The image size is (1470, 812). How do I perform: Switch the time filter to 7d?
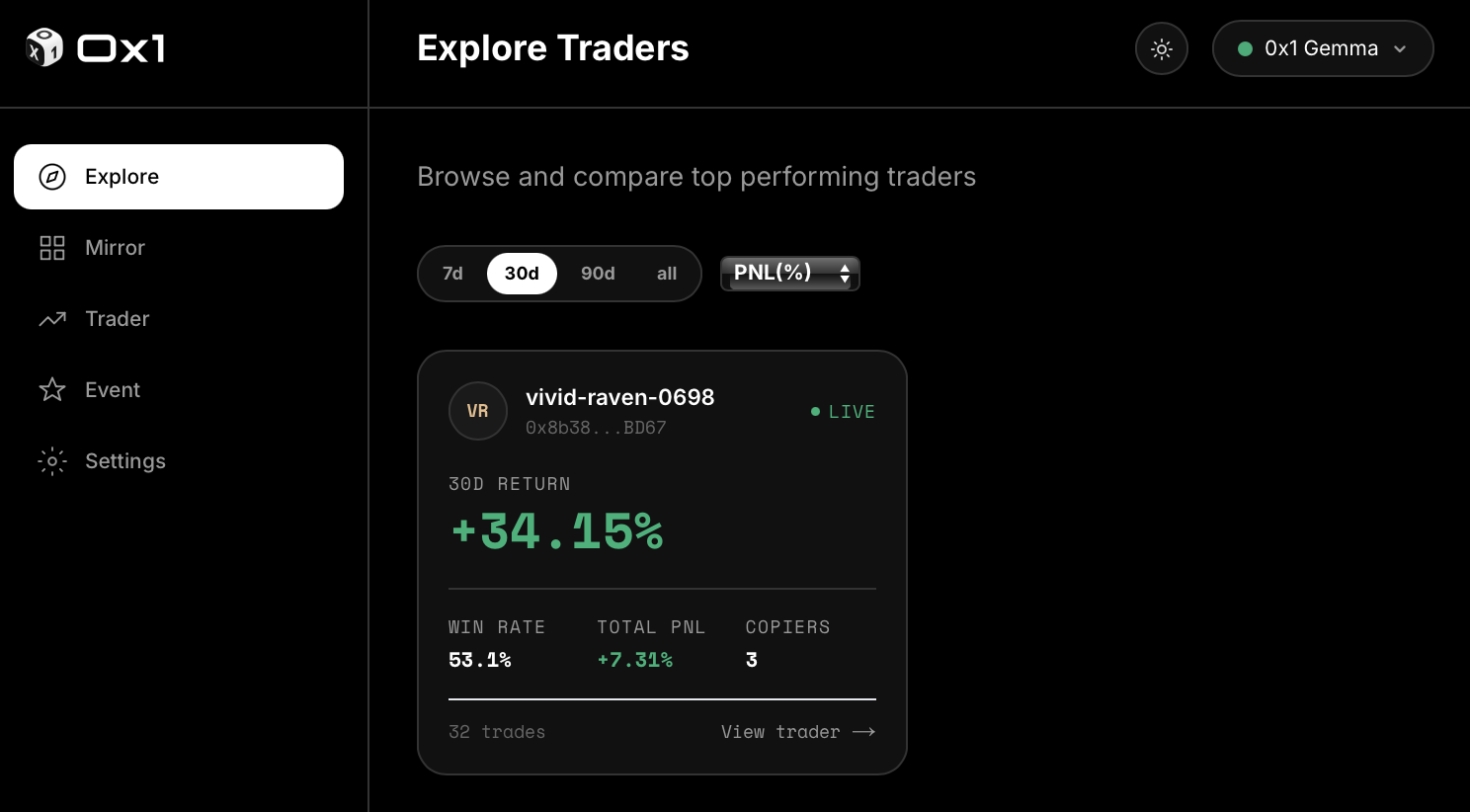tap(453, 274)
